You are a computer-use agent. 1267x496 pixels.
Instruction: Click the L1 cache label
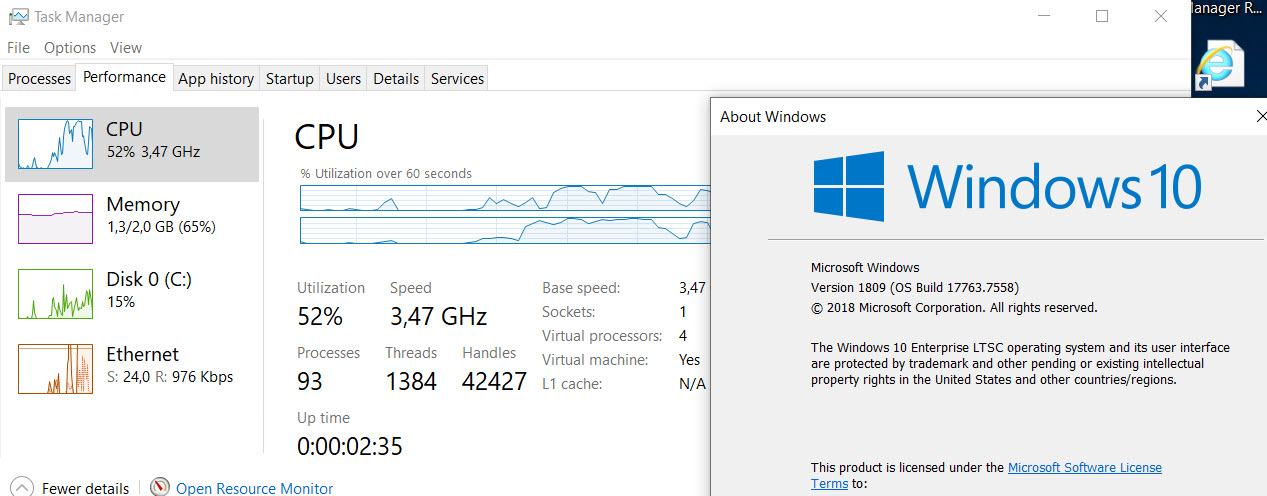pos(574,384)
